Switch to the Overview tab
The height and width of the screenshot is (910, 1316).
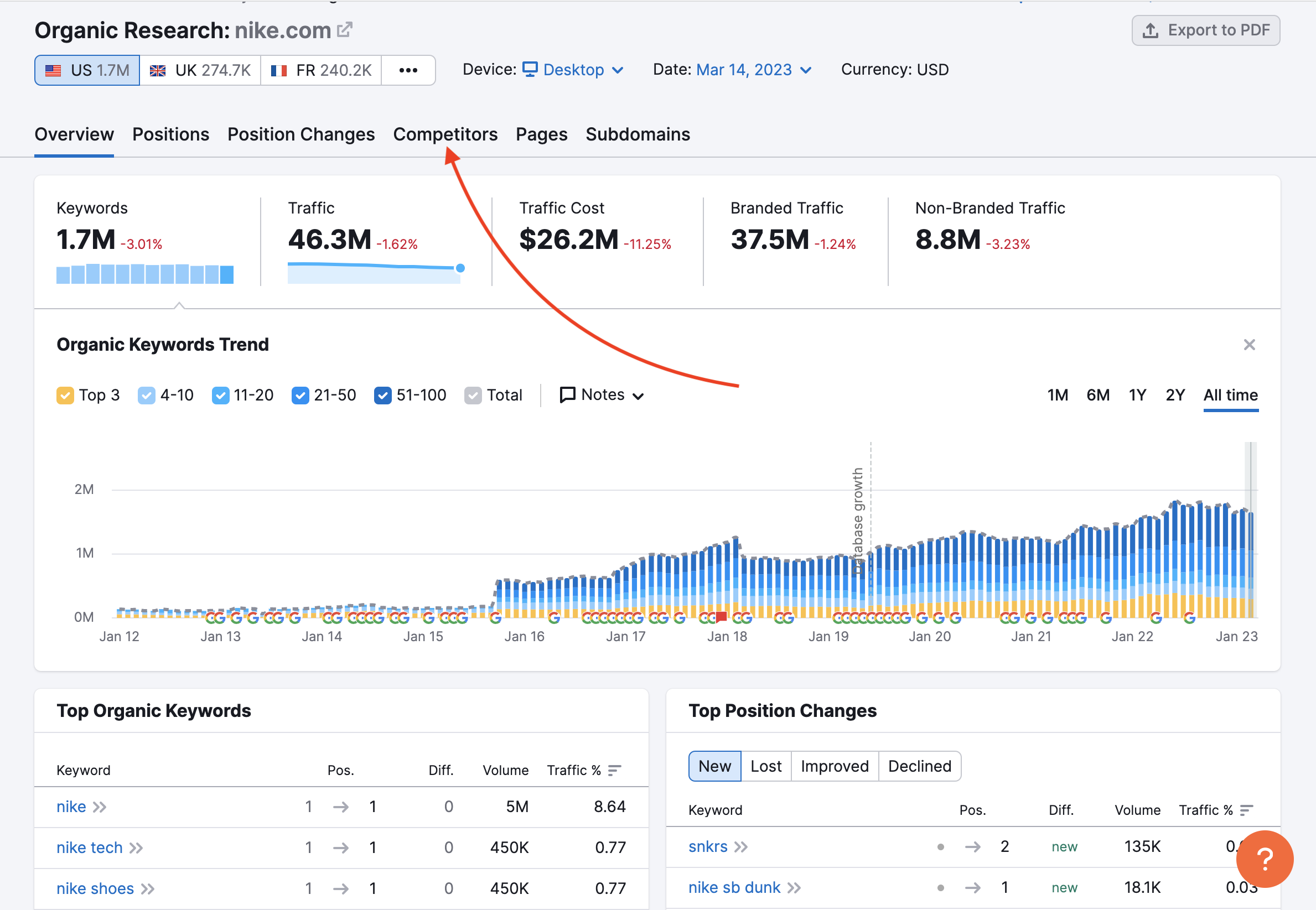pos(74,134)
